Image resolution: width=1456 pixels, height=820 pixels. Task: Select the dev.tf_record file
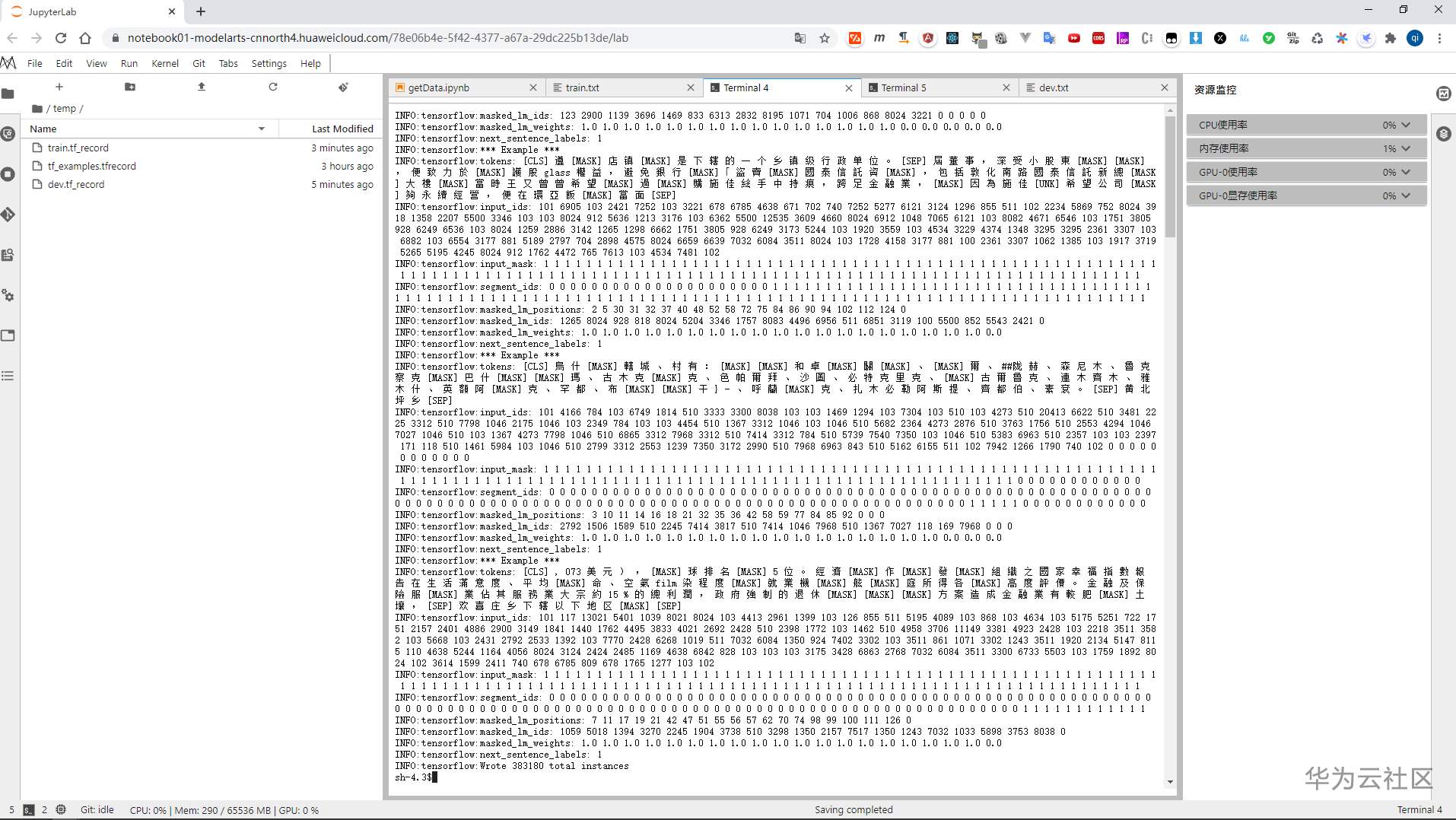tap(202, 185)
